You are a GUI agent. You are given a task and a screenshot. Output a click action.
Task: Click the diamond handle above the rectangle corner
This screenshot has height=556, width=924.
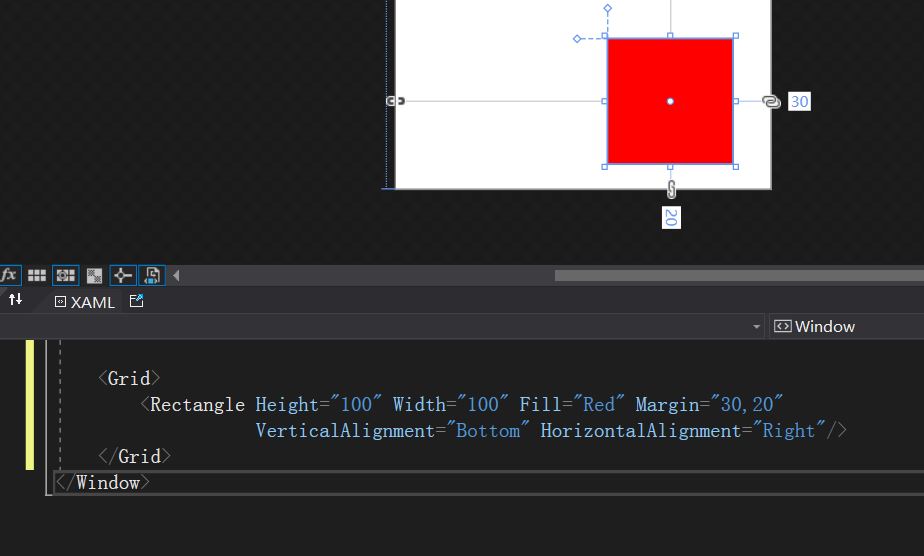(x=608, y=9)
